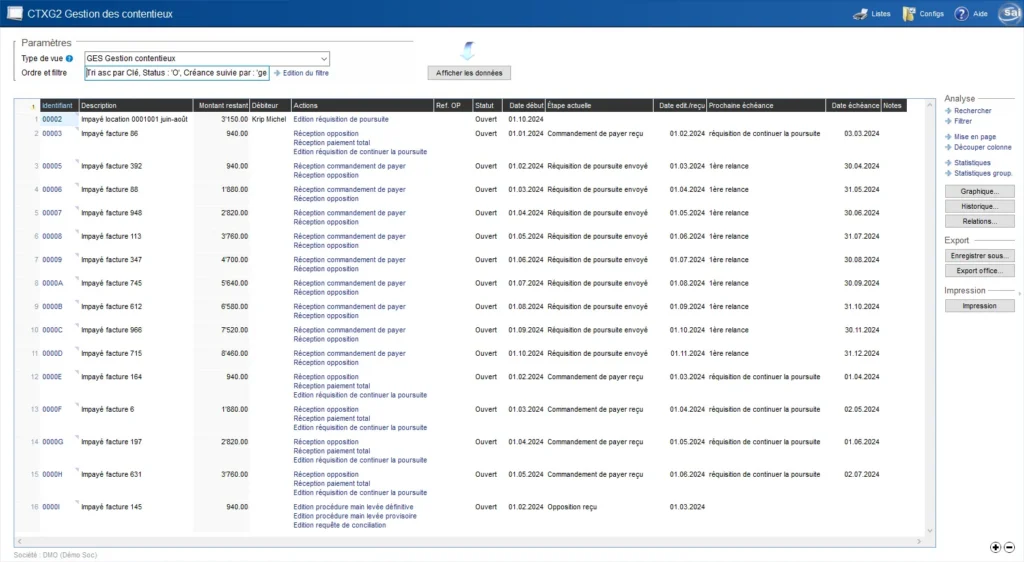This screenshot has width=1024, height=562.
Task: Click Réception paiement total action for 00003
Action: point(332,143)
